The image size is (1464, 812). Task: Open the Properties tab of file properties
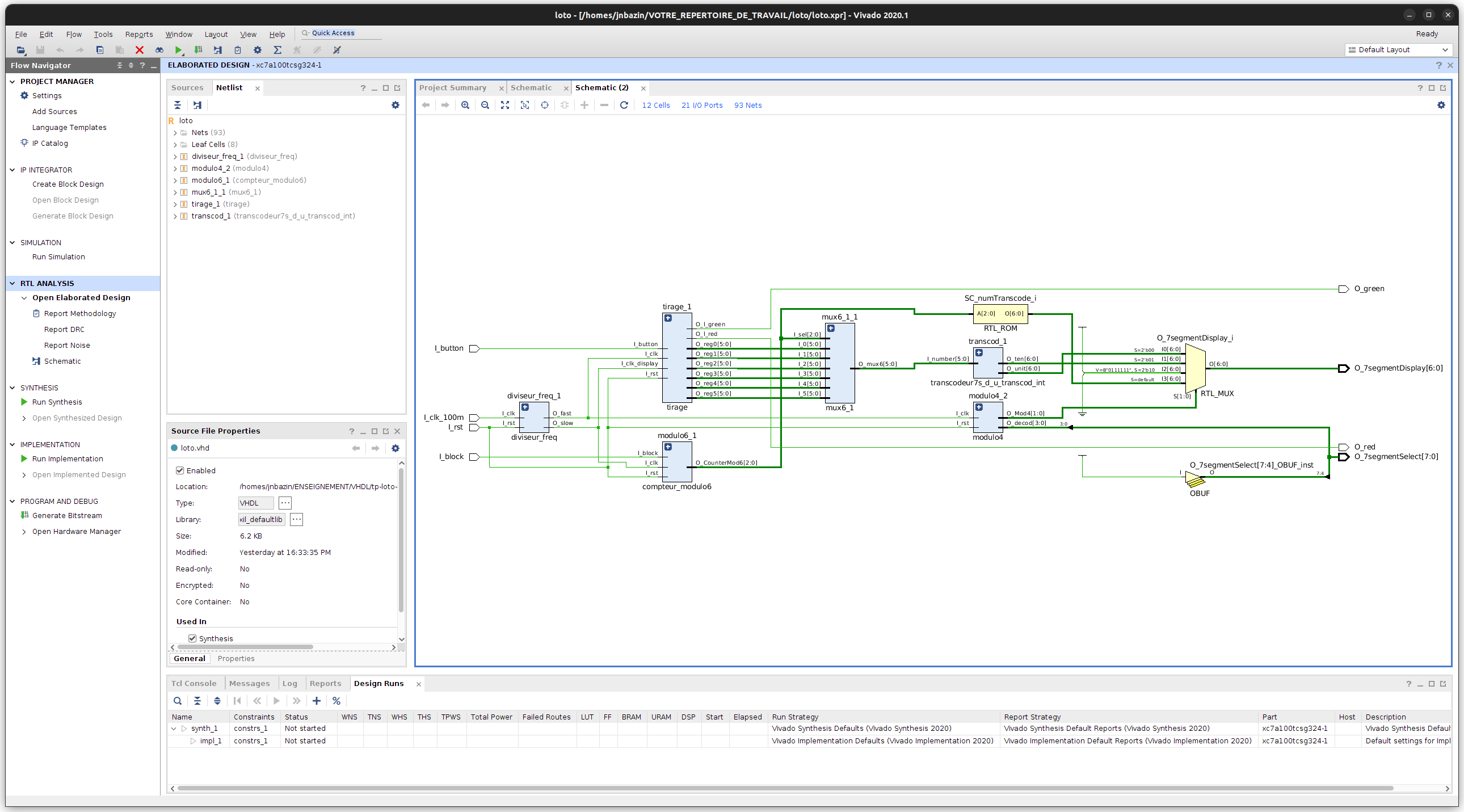pyautogui.click(x=236, y=659)
